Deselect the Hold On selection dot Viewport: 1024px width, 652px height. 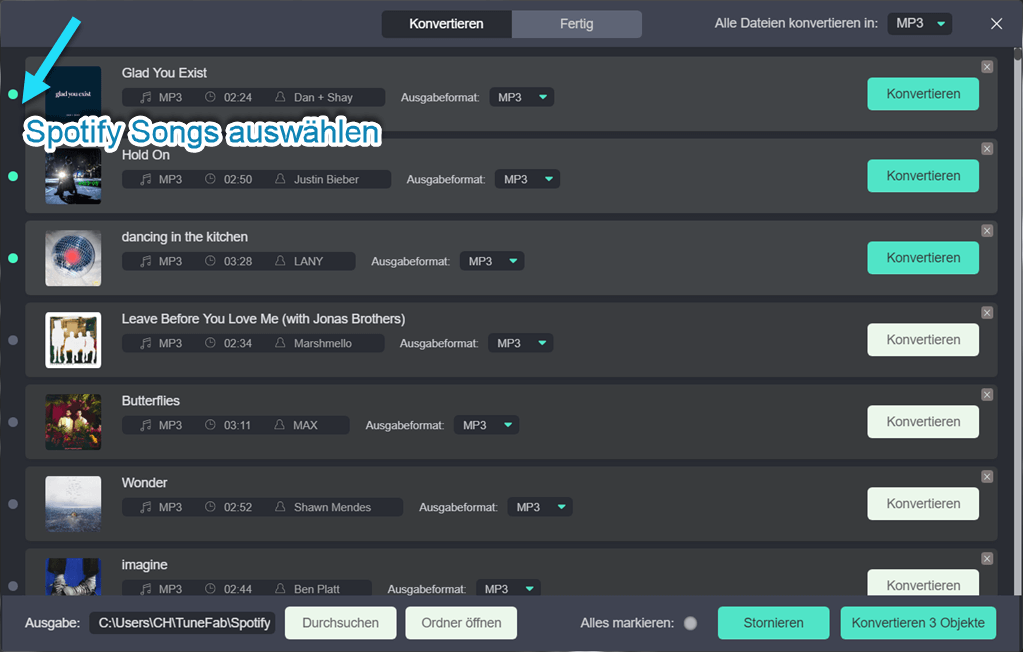[x=13, y=176]
